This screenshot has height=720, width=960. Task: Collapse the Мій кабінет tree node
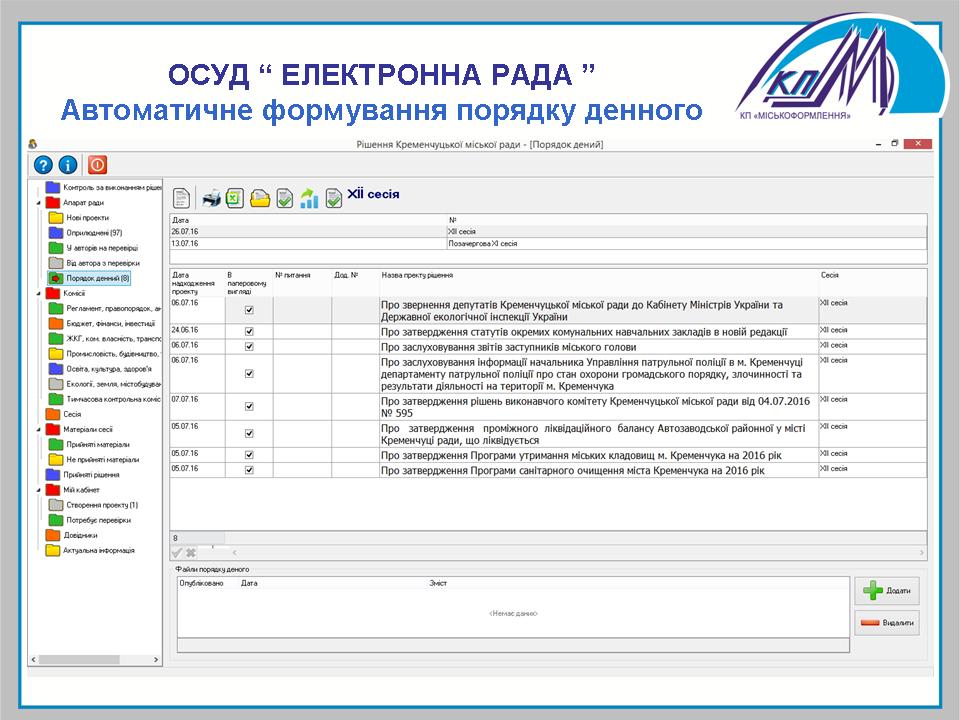(x=37, y=490)
